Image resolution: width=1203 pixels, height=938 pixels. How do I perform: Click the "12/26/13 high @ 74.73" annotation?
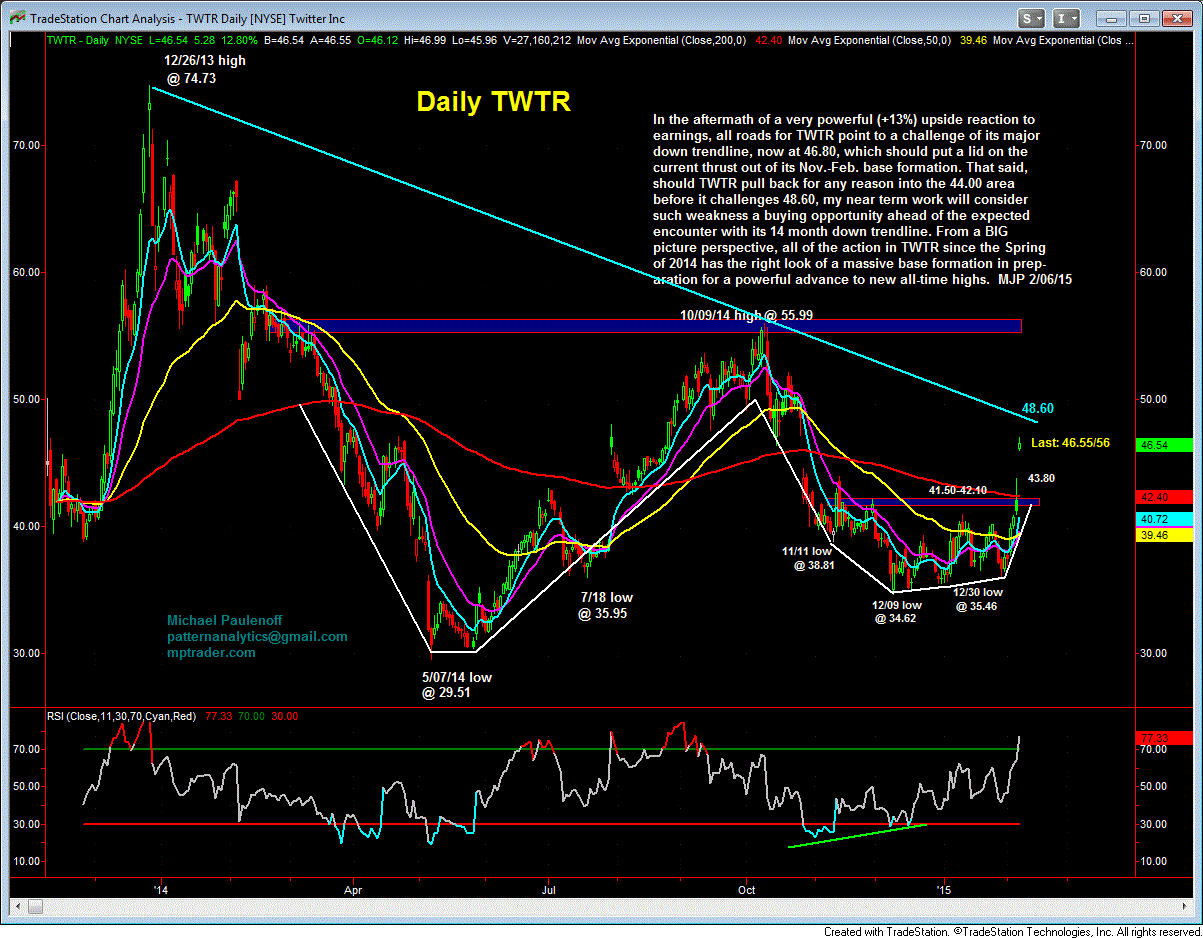pos(205,68)
